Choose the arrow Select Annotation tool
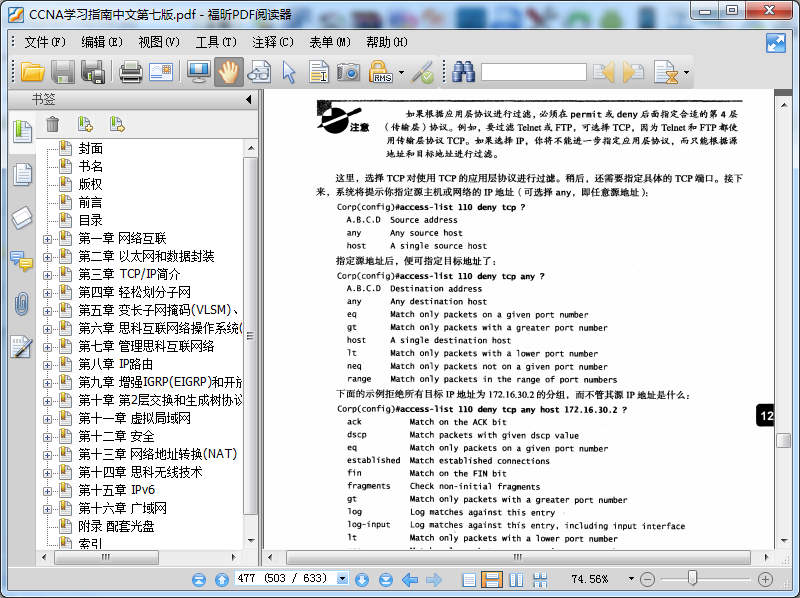This screenshot has width=800, height=598. [289, 72]
